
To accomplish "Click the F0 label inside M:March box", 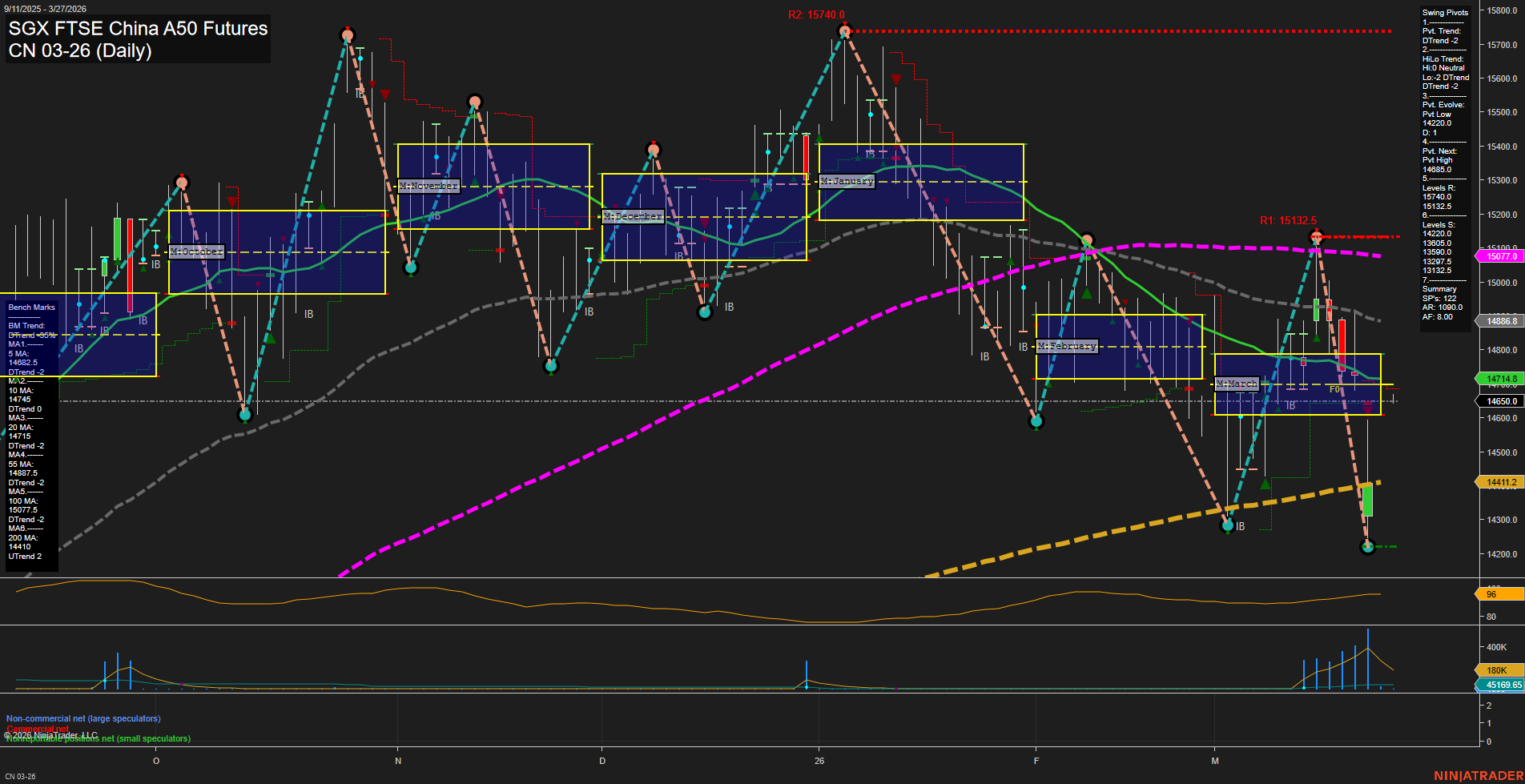I will coord(1334,390).
